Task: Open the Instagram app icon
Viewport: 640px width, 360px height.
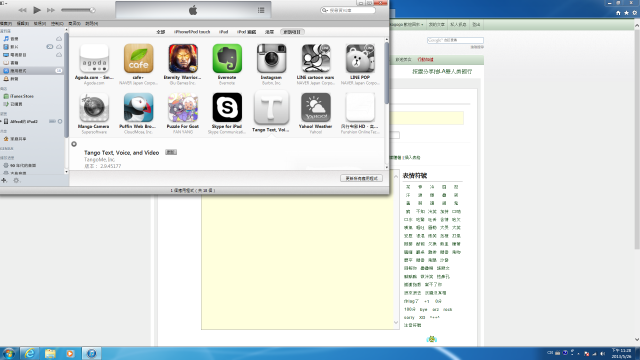Action: click(271, 59)
